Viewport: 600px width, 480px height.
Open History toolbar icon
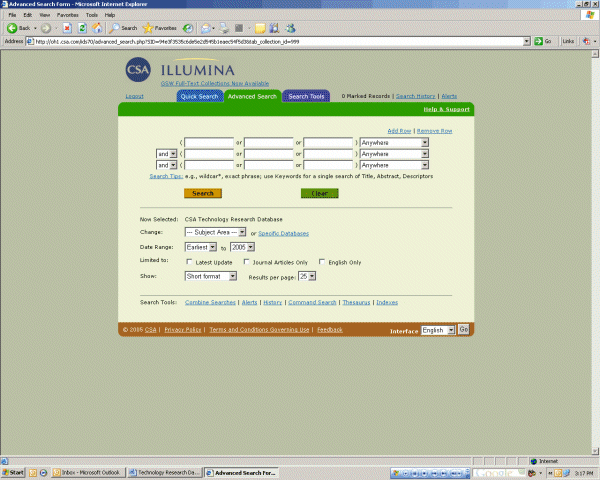[x=188, y=28]
